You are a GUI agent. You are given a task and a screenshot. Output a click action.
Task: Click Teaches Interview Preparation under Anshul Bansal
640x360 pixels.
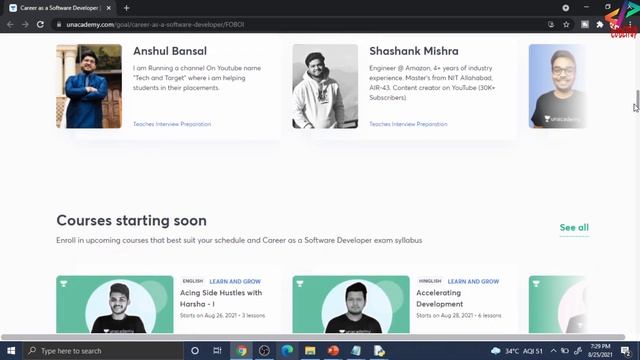[x=172, y=124]
